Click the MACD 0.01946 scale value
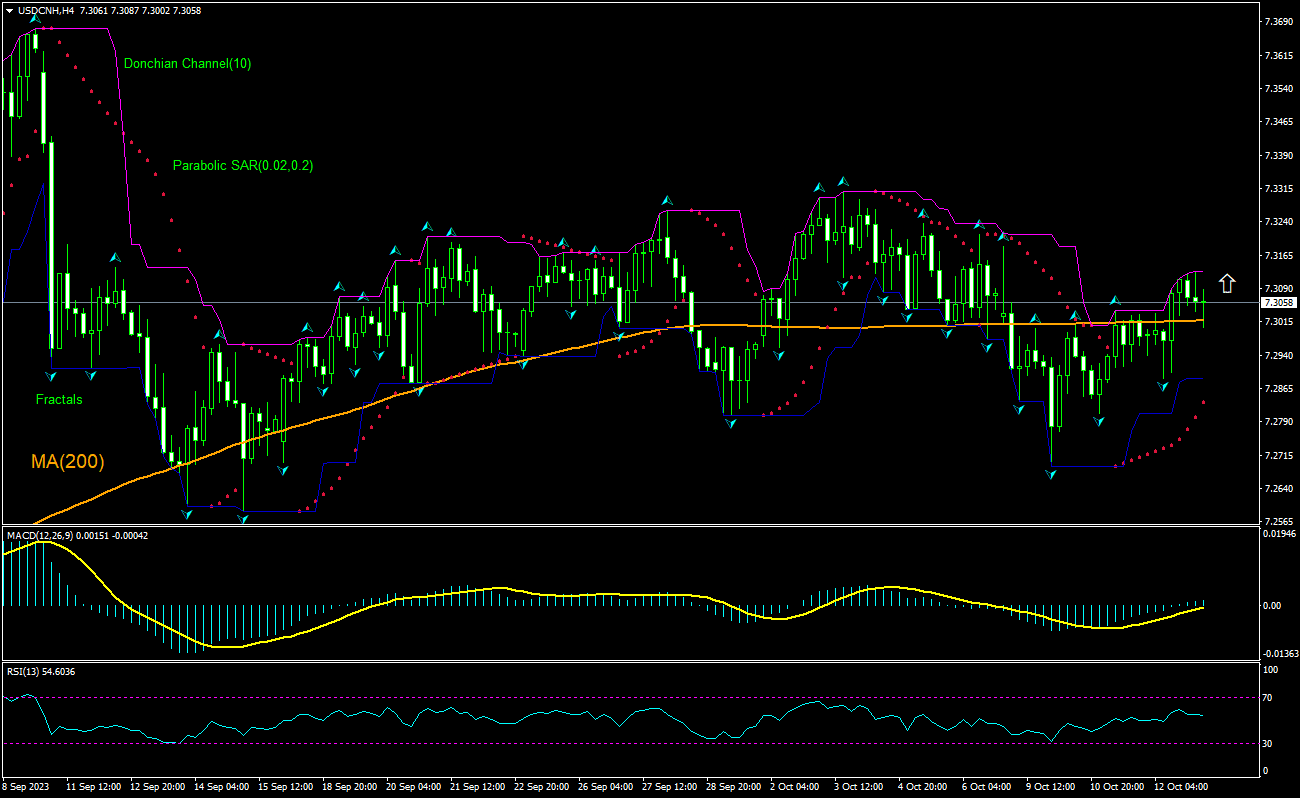This screenshot has height=798, width=1300. tap(1280, 534)
